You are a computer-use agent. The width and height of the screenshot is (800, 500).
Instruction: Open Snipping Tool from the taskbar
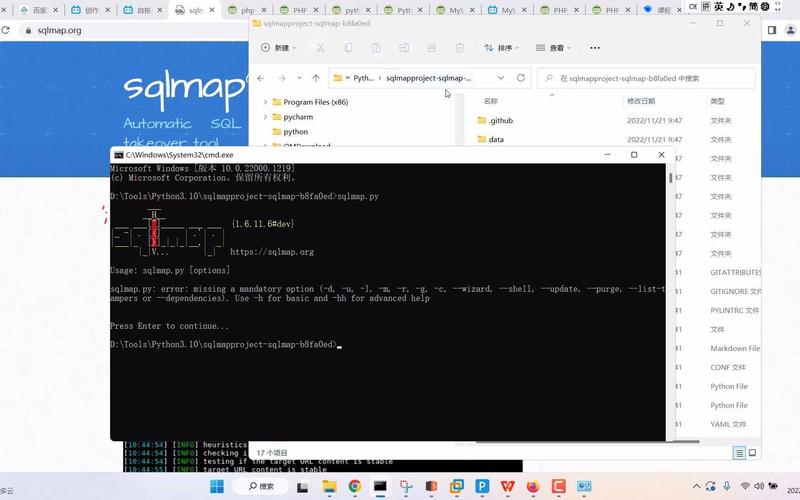[406, 486]
